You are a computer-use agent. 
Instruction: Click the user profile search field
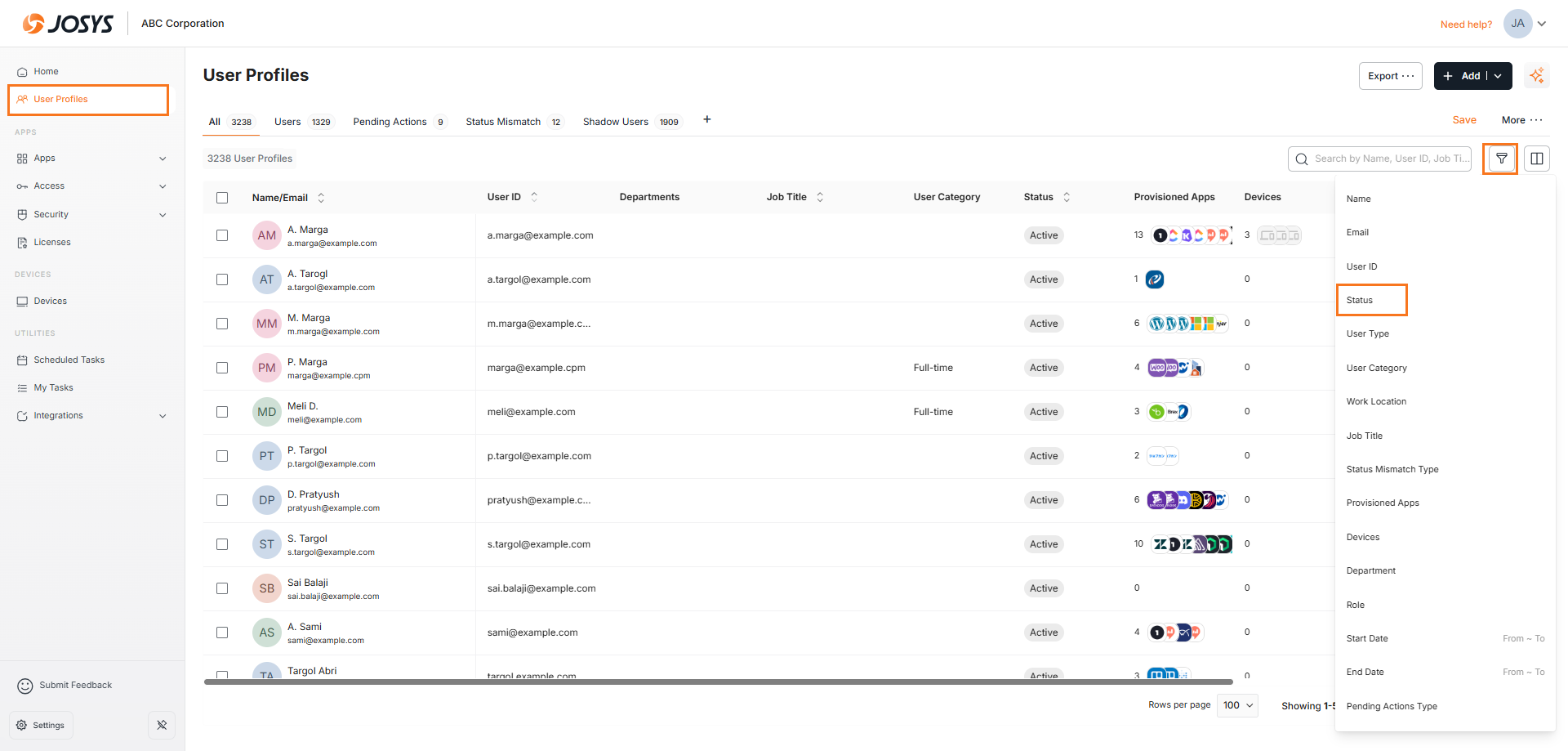click(x=1388, y=159)
